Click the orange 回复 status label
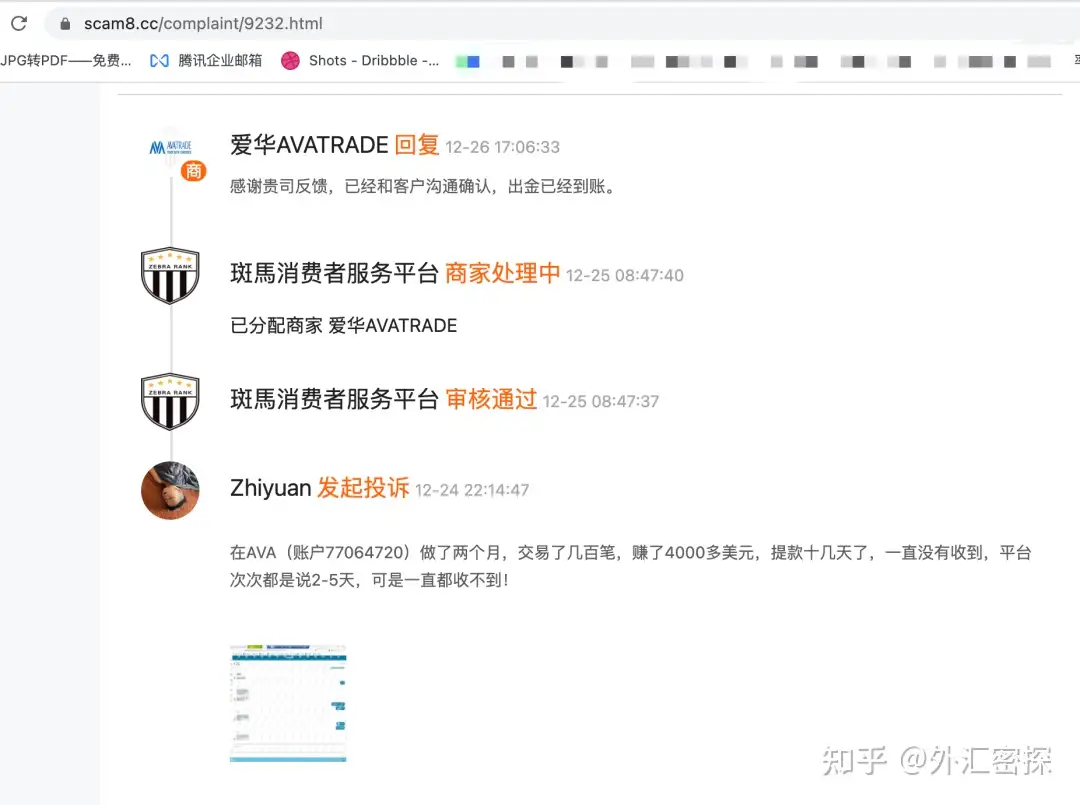1080x805 pixels. click(x=417, y=145)
